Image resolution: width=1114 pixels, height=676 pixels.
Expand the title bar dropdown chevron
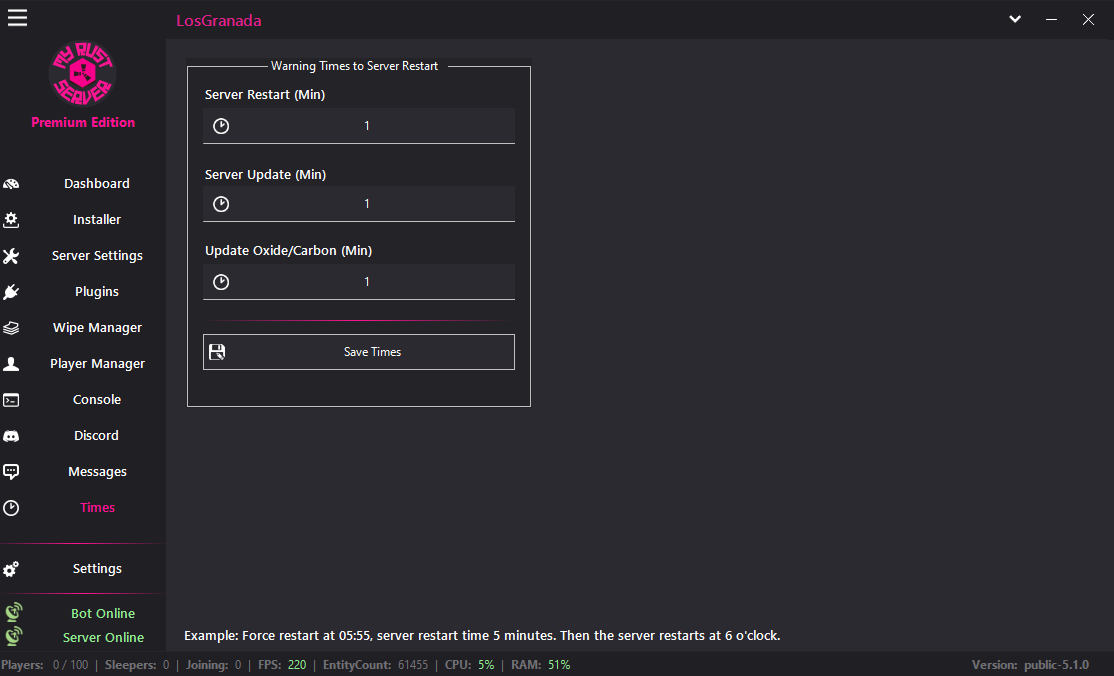click(x=1015, y=19)
